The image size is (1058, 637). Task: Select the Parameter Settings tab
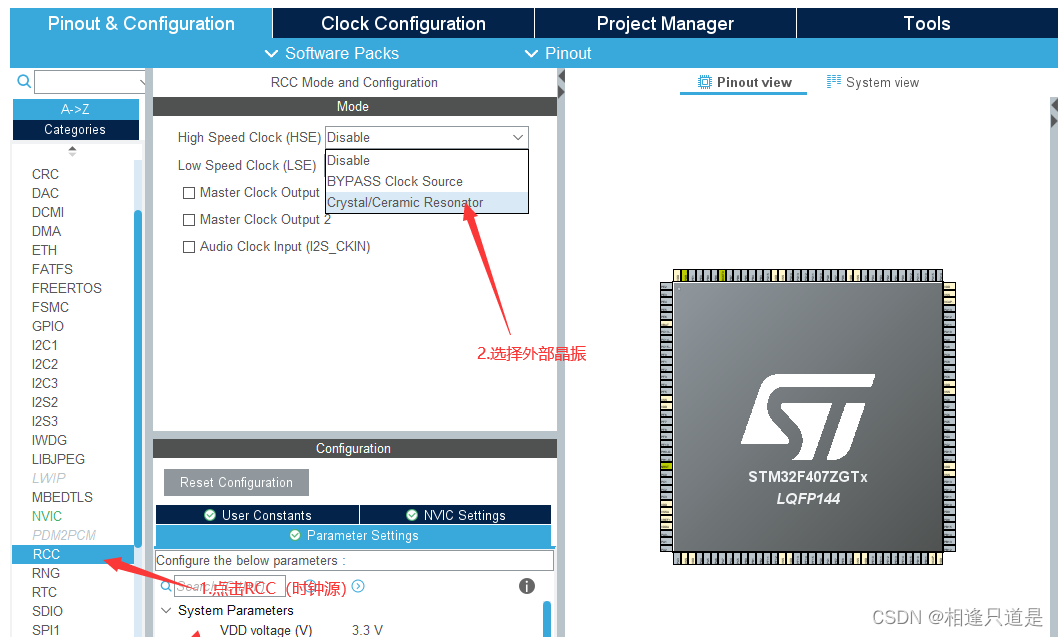click(354, 535)
